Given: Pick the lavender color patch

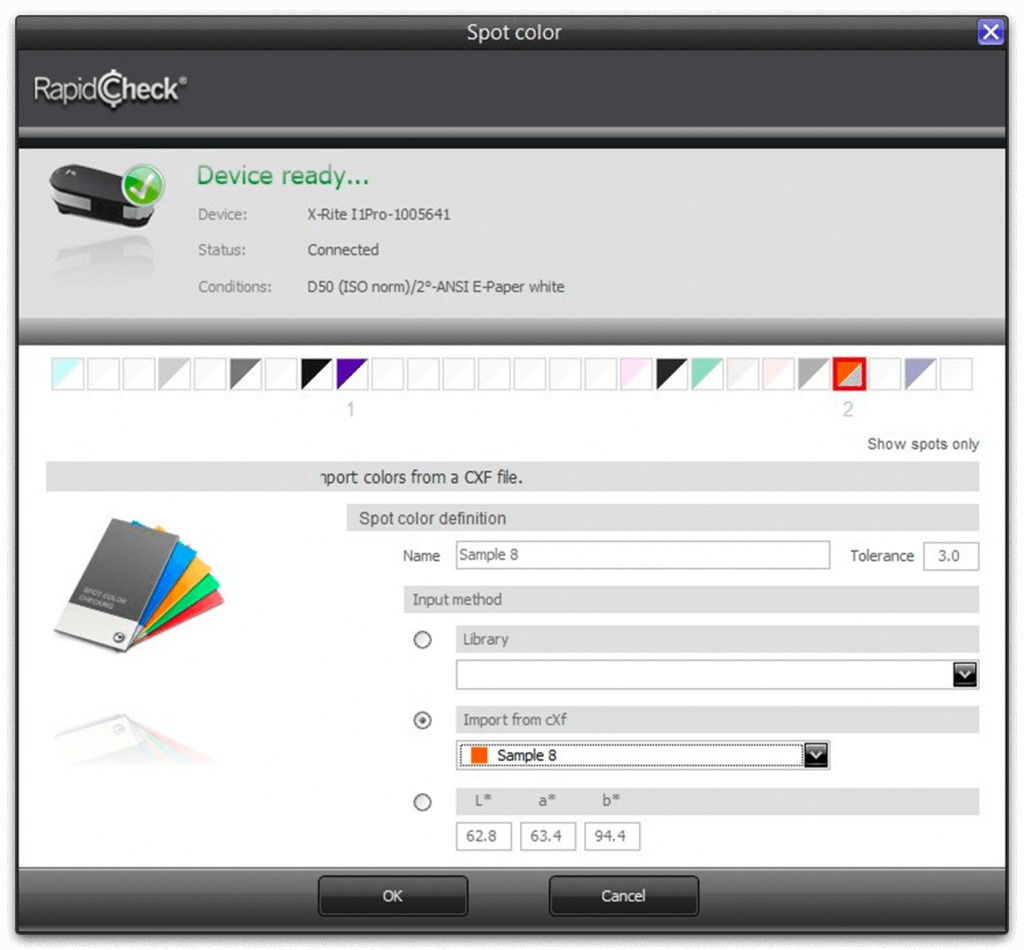Looking at the screenshot, I should (x=920, y=374).
